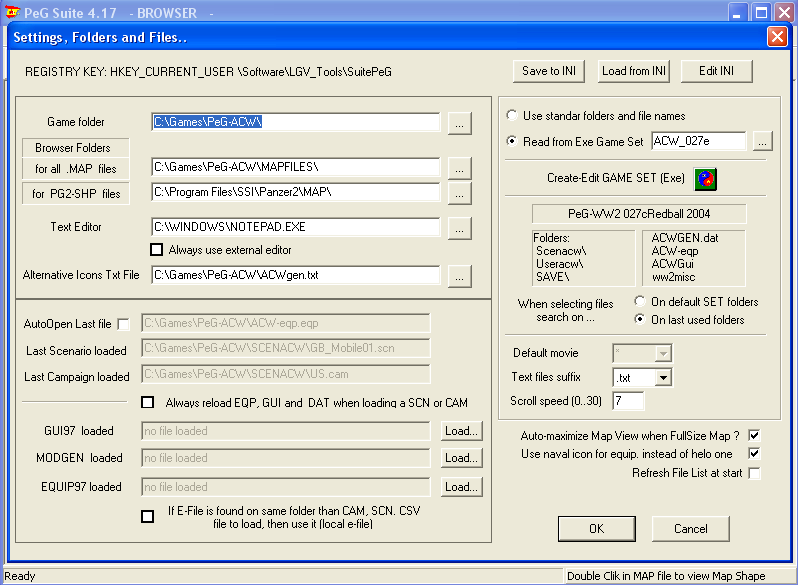Choose On default SET folders option

tap(640, 301)
